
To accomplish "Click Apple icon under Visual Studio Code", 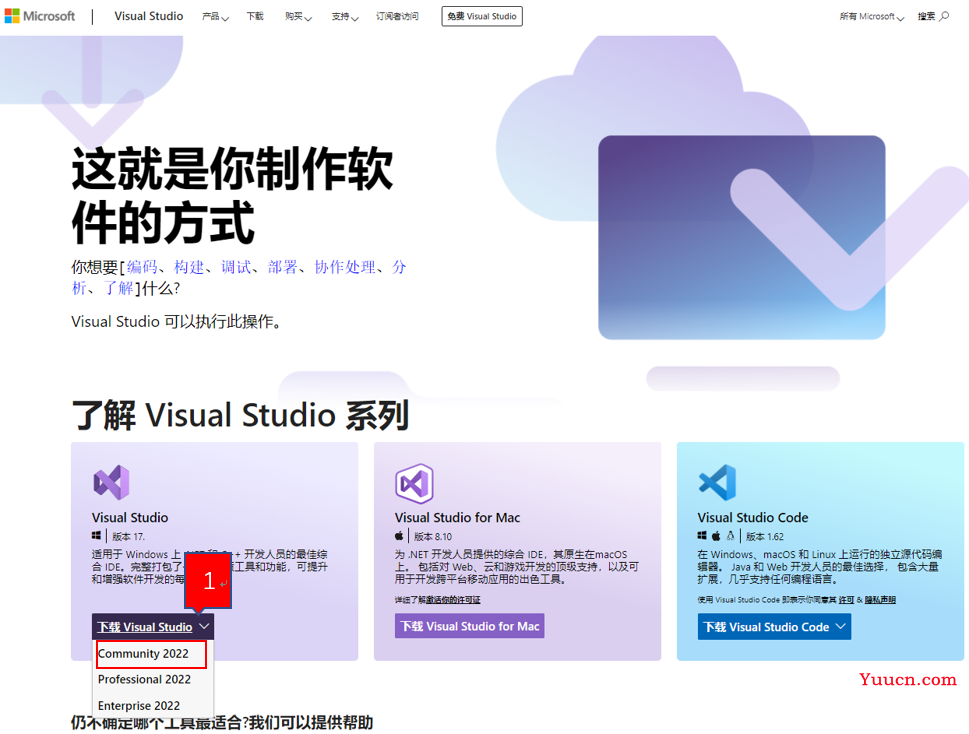I will 716,536.
